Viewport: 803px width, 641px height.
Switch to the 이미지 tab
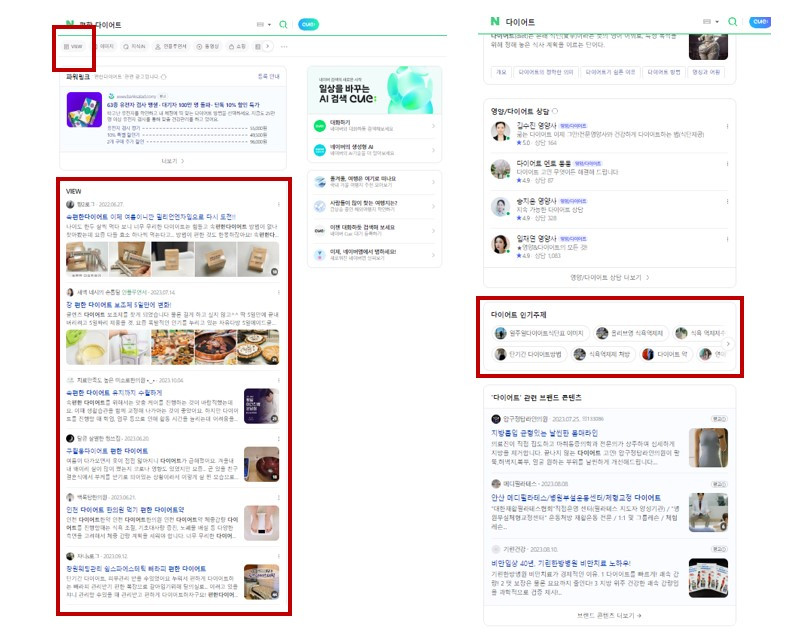105,46
